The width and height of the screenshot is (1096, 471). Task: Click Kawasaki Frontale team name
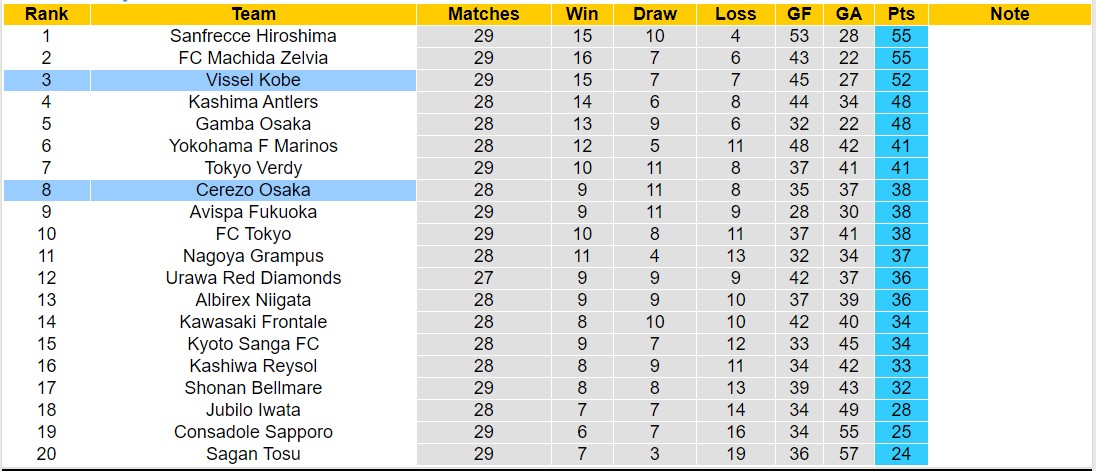pos(253,322)
